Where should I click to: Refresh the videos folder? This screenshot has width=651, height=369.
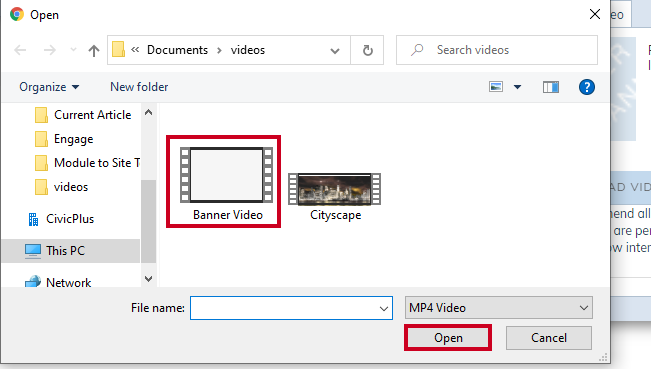[x=367, y=50]
